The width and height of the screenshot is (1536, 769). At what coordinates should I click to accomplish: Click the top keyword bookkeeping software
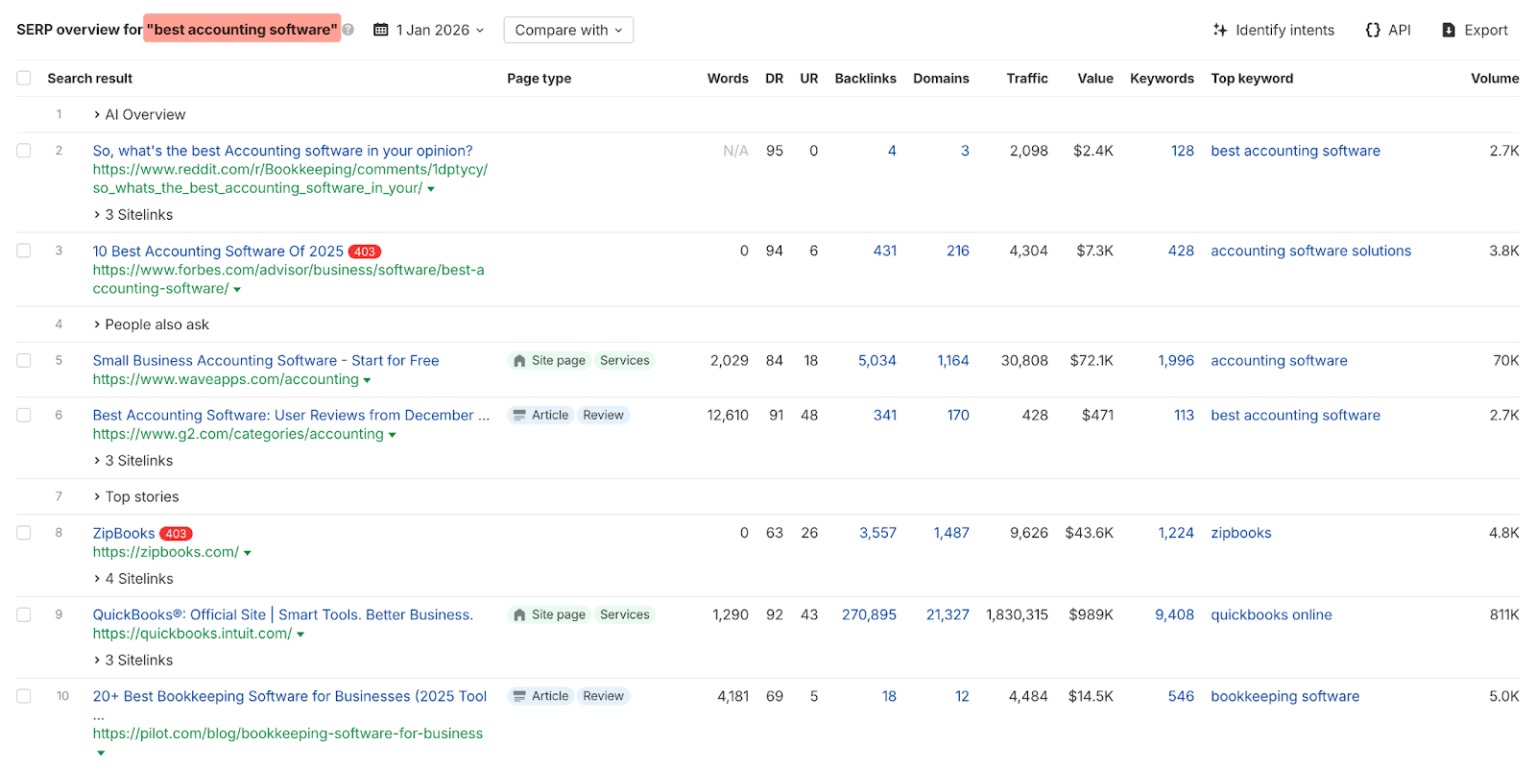[x=1285, y=696]
